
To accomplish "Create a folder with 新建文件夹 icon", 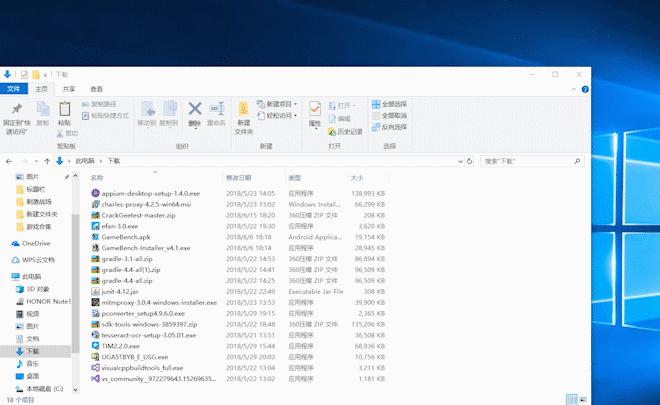I will coord(244,109).
